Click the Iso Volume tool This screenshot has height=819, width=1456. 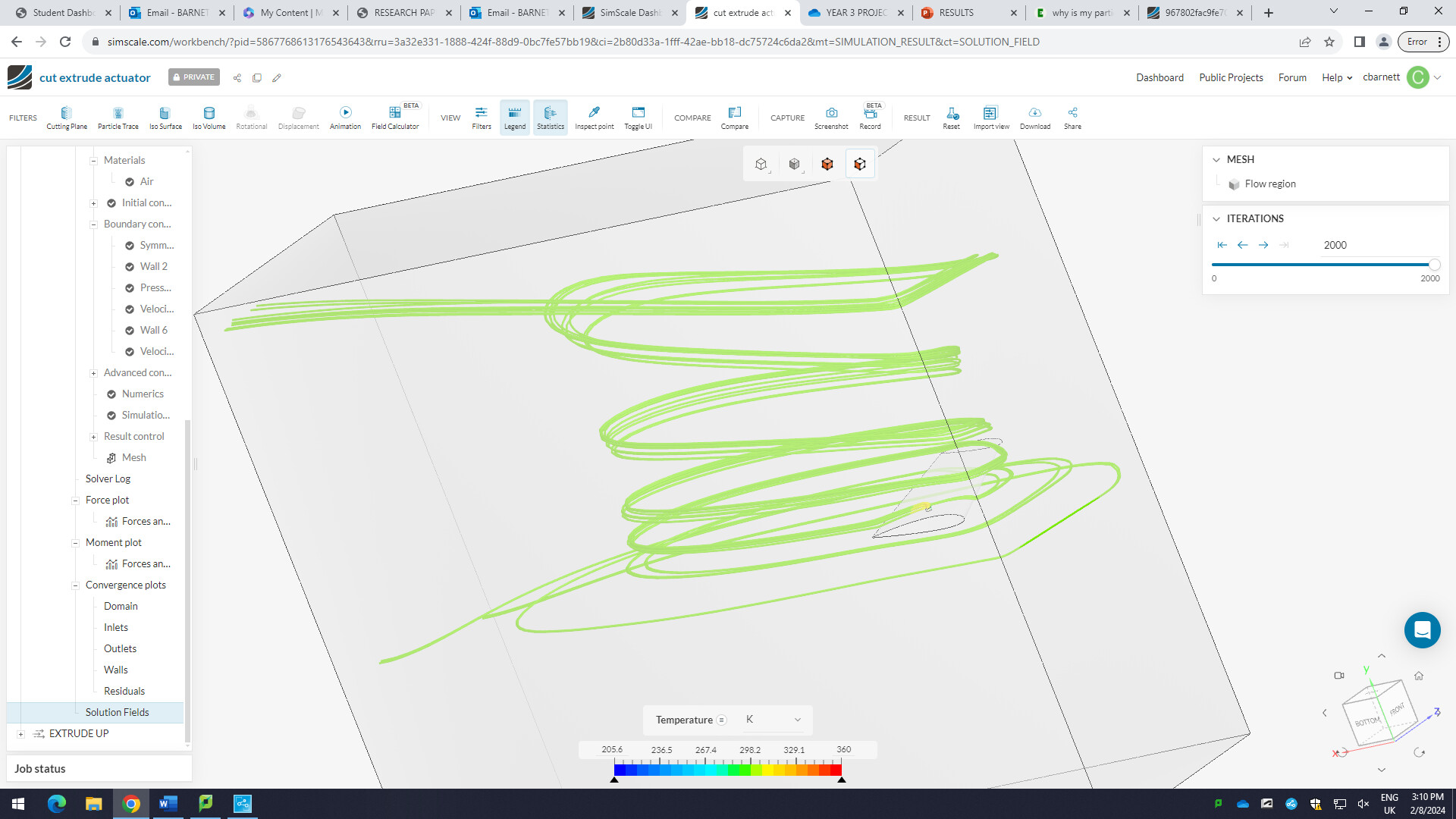[x=209, y=116]
